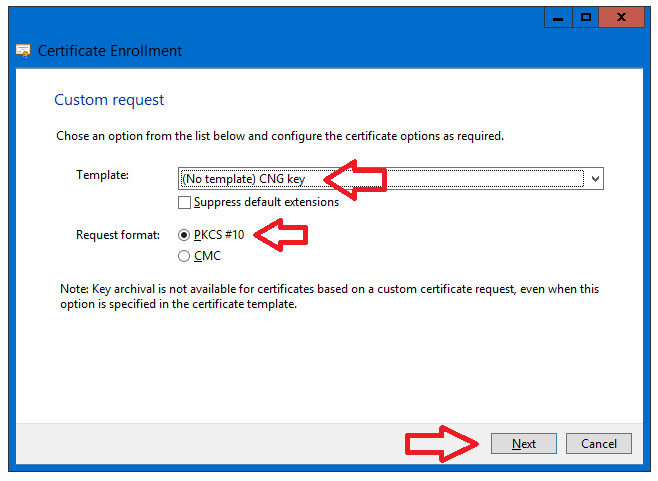The image size is (658, 481).
Task: Click the key archival note text
Action: pyautogui.click(x=329, y=296)
